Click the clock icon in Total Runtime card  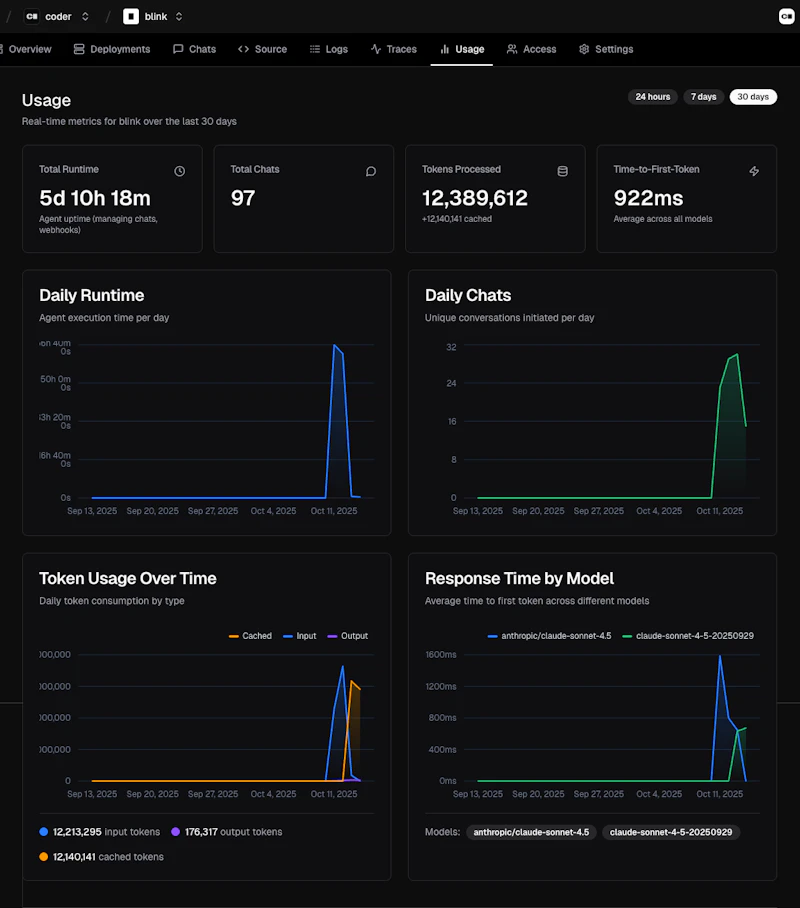click(x=180, y=171)
